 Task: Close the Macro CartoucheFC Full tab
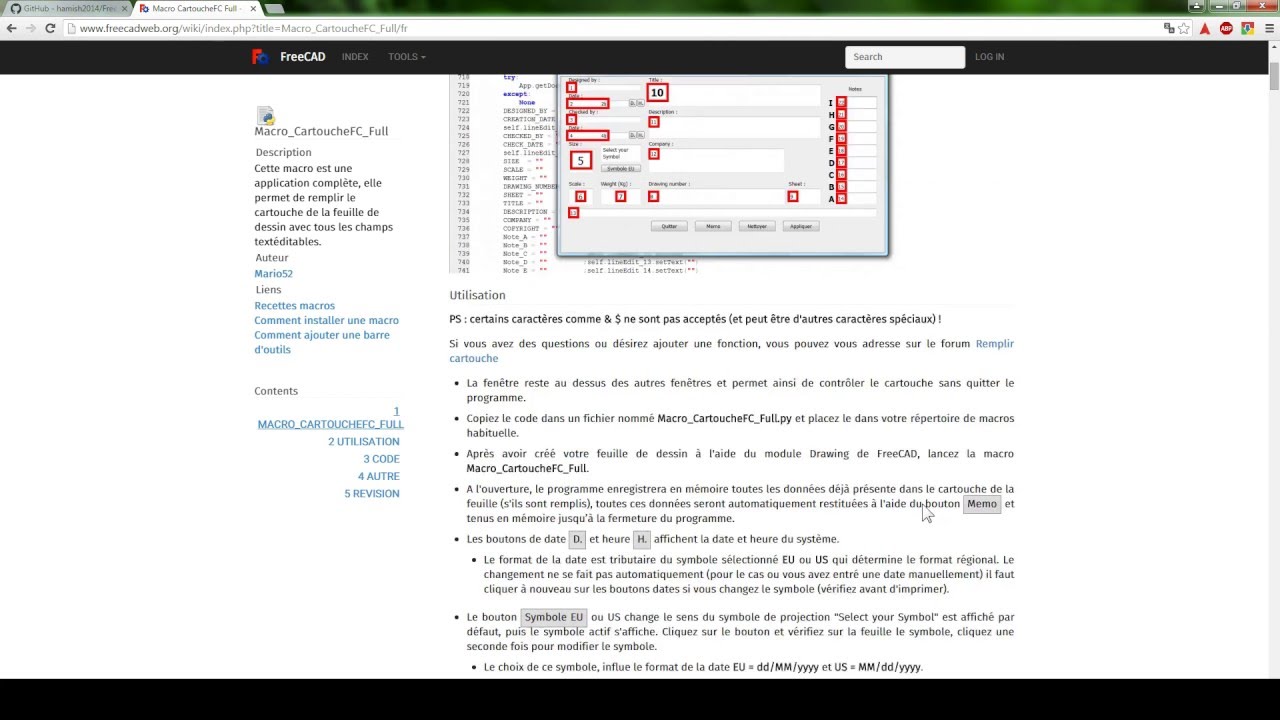[253, 9]
